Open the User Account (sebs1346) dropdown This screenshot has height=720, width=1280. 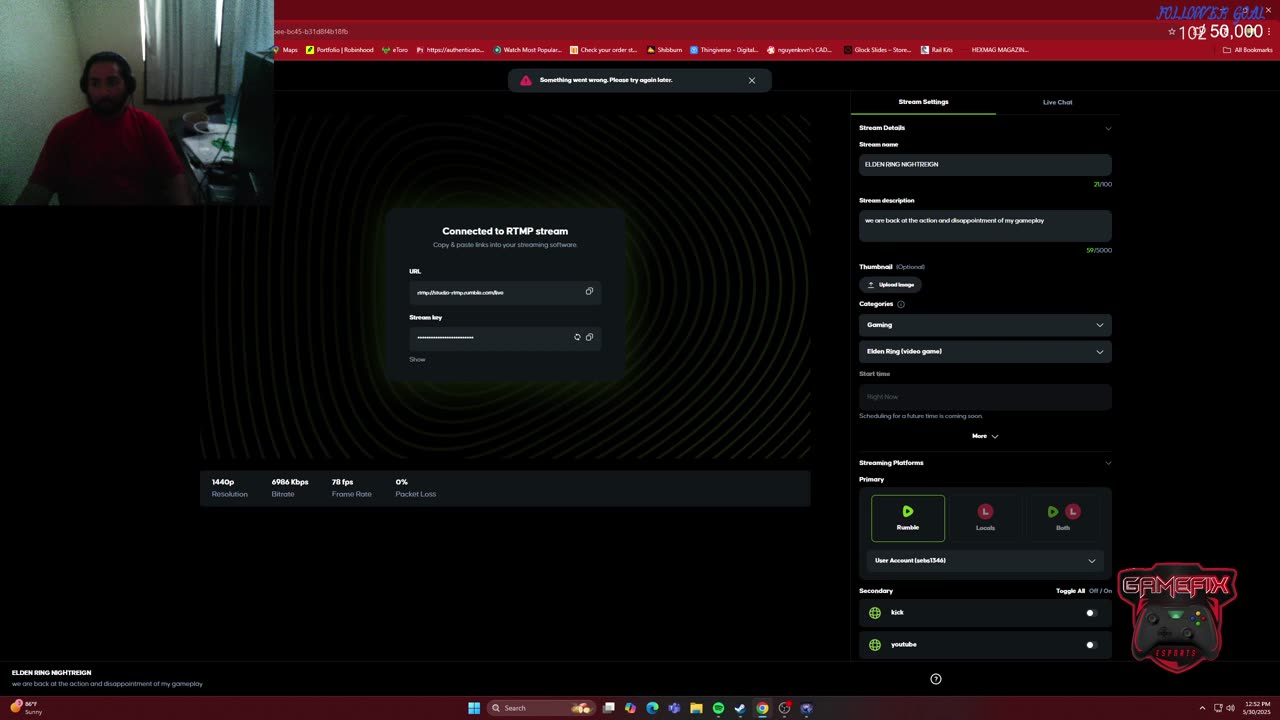click(985, 561)
